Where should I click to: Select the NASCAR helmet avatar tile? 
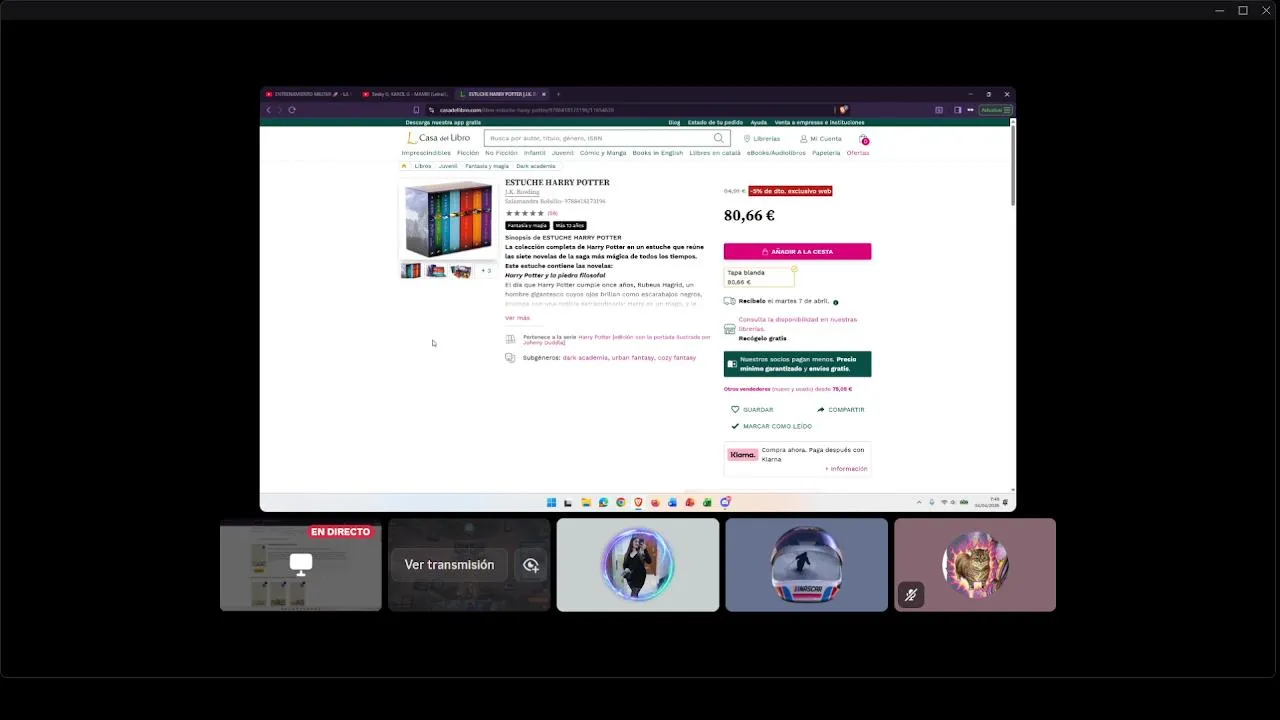[x=806, y=565]
